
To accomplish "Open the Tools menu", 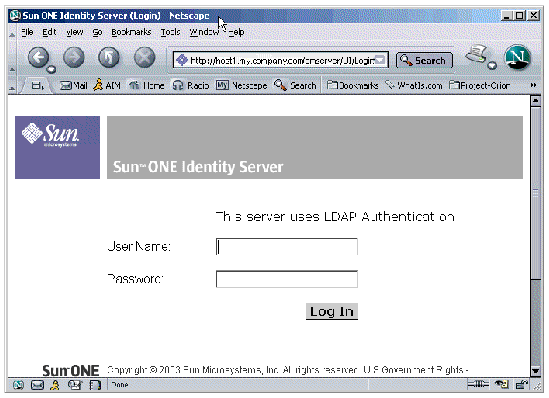I will pyautogui.click(x=170, y=32).
